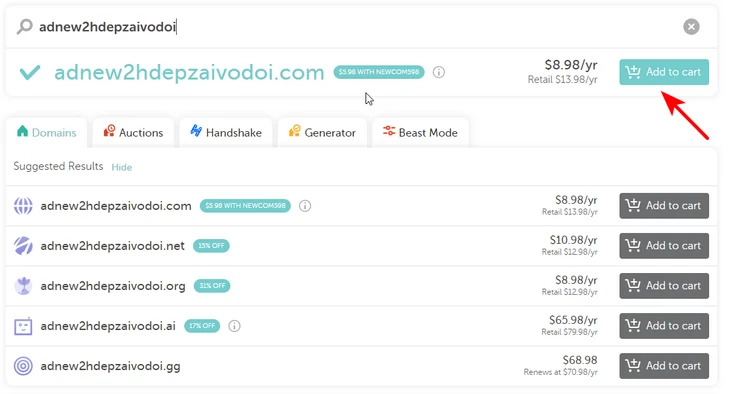Click the magnifying glass search icon
The image size is (729, 394).
25,27
